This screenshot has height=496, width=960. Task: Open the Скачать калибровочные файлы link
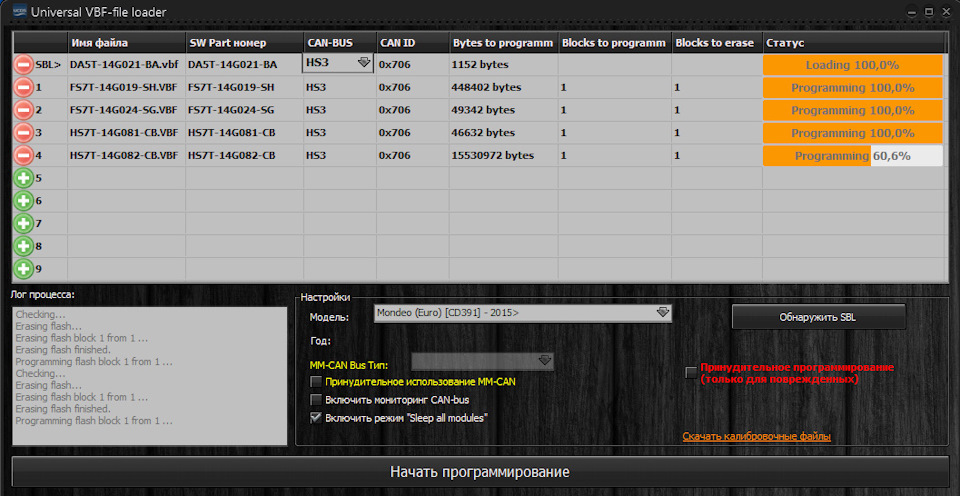click(x=756, y=437)
